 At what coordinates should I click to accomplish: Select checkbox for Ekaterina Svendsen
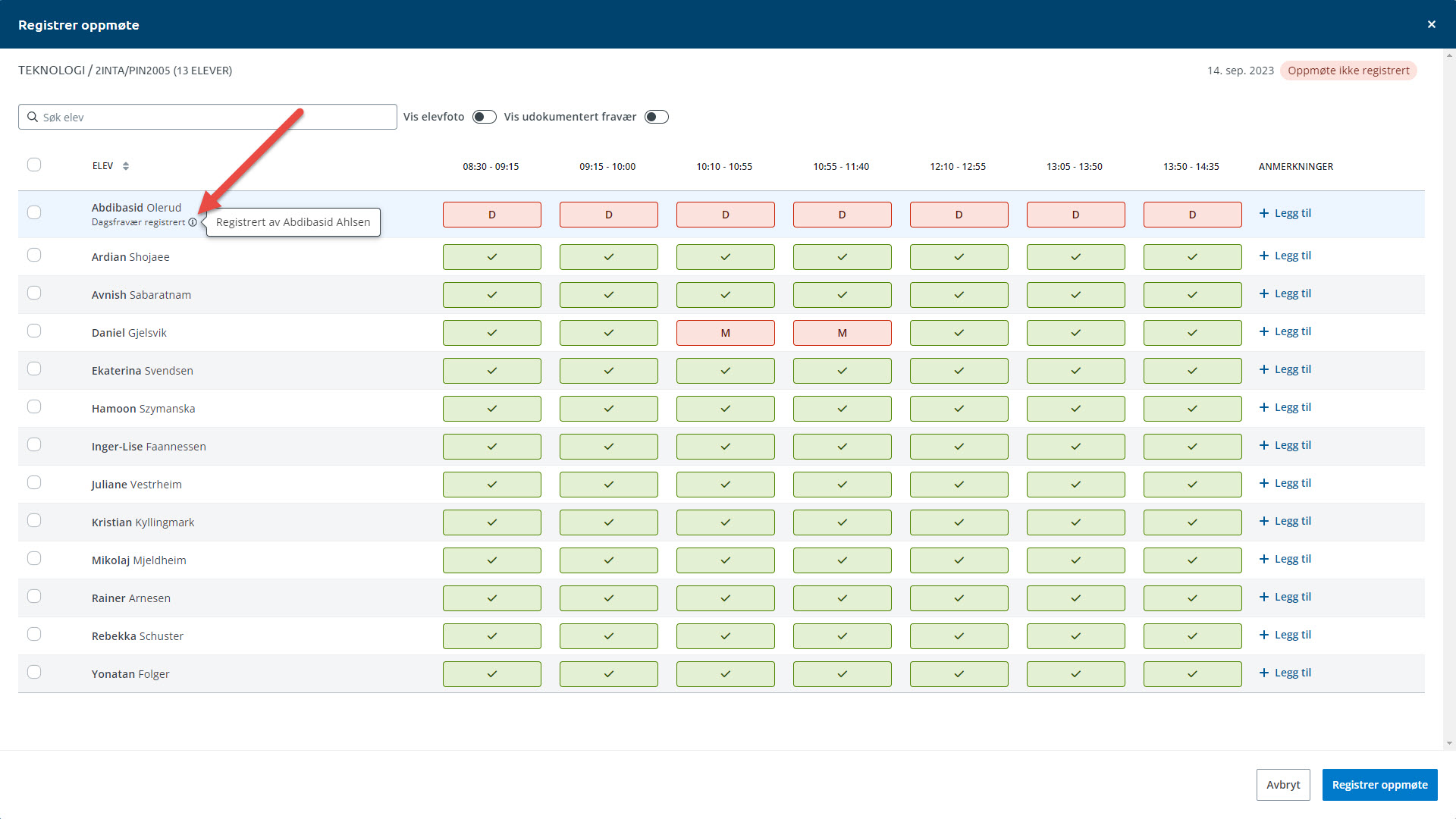pyautogui.click(x=34, y=369)
